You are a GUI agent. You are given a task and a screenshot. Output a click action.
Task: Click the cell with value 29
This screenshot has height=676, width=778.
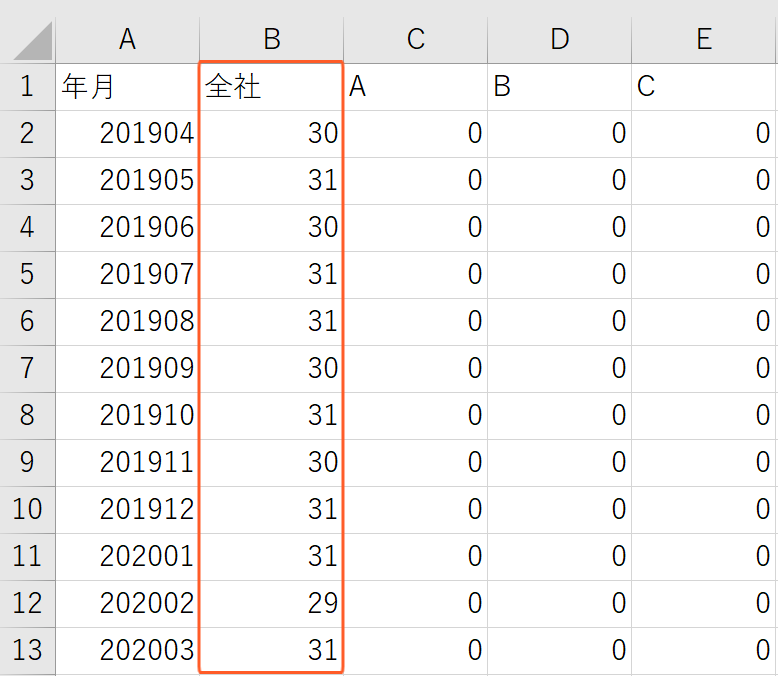point(271,604)
